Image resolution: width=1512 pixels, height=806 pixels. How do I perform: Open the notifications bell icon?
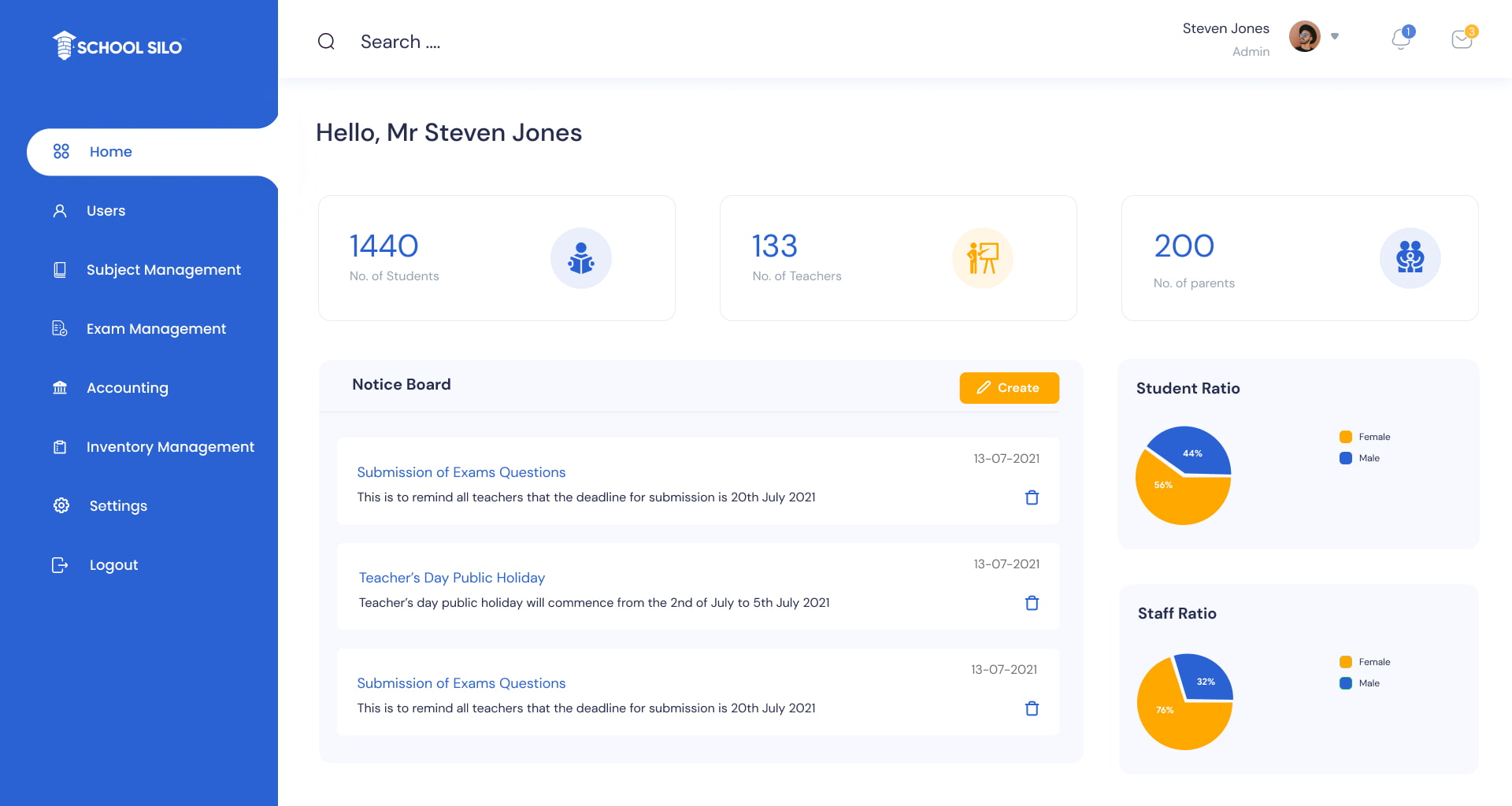coord(1401,41)
